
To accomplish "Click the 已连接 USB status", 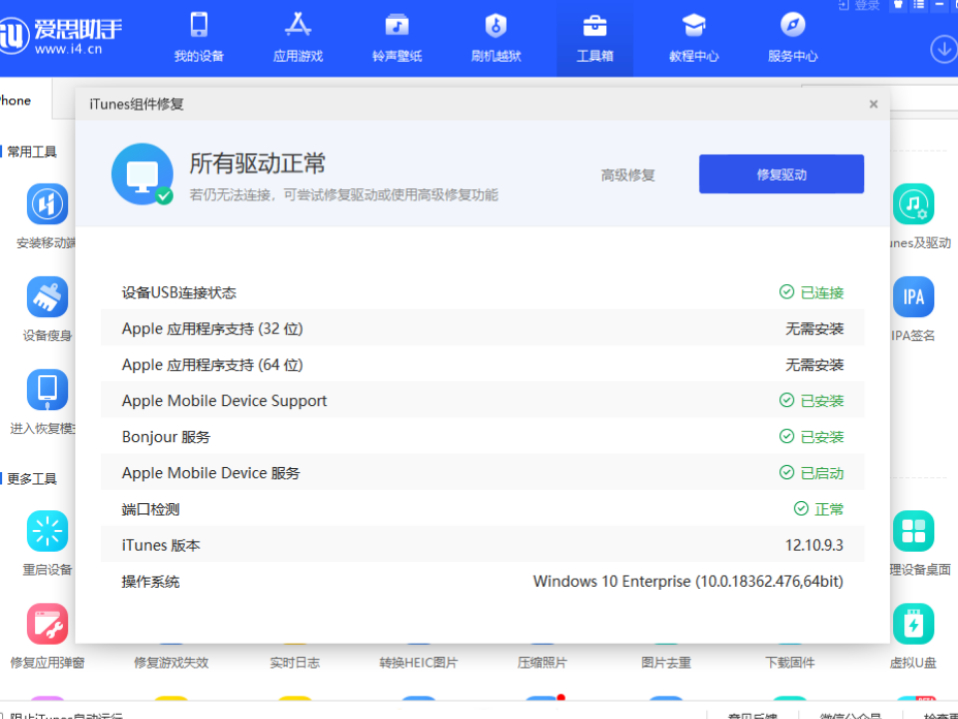I will click(811, 293).
